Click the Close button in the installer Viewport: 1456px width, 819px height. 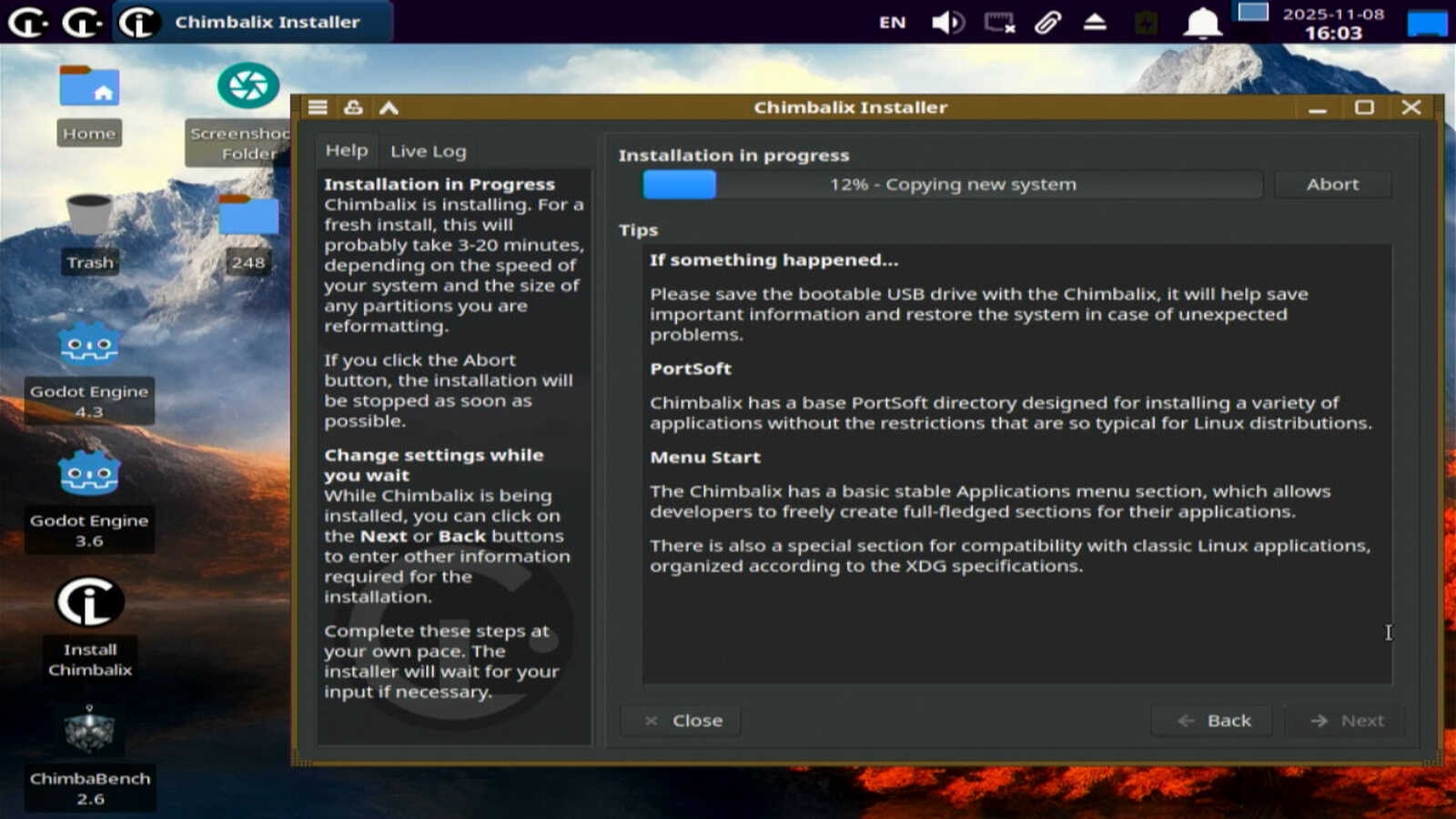[681, 721]
